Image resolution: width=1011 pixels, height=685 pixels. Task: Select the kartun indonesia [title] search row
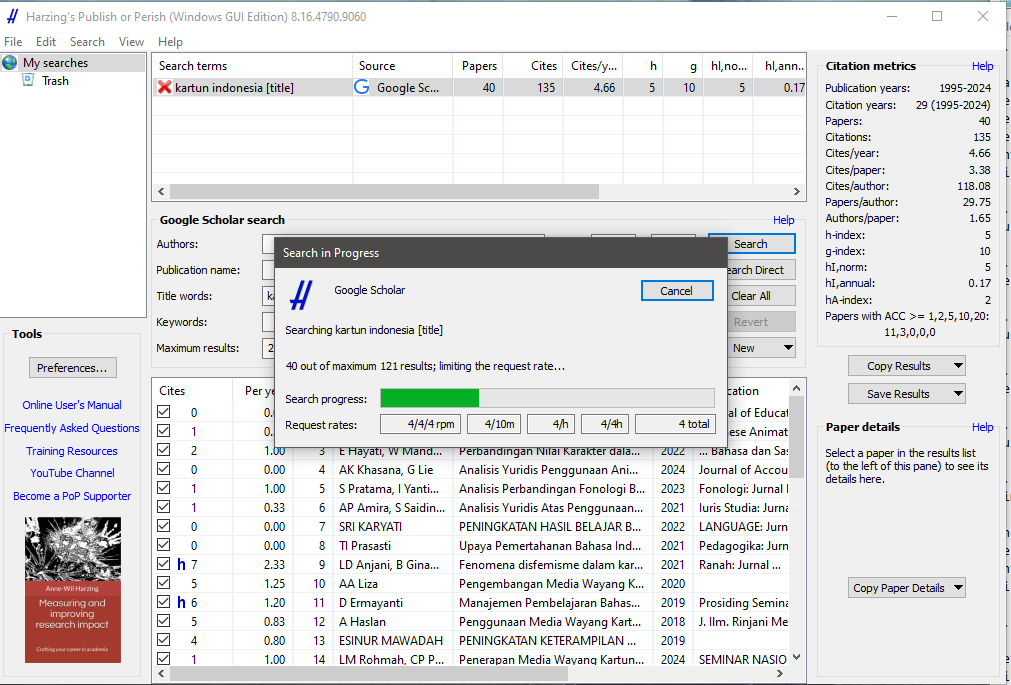coord(480,87)
